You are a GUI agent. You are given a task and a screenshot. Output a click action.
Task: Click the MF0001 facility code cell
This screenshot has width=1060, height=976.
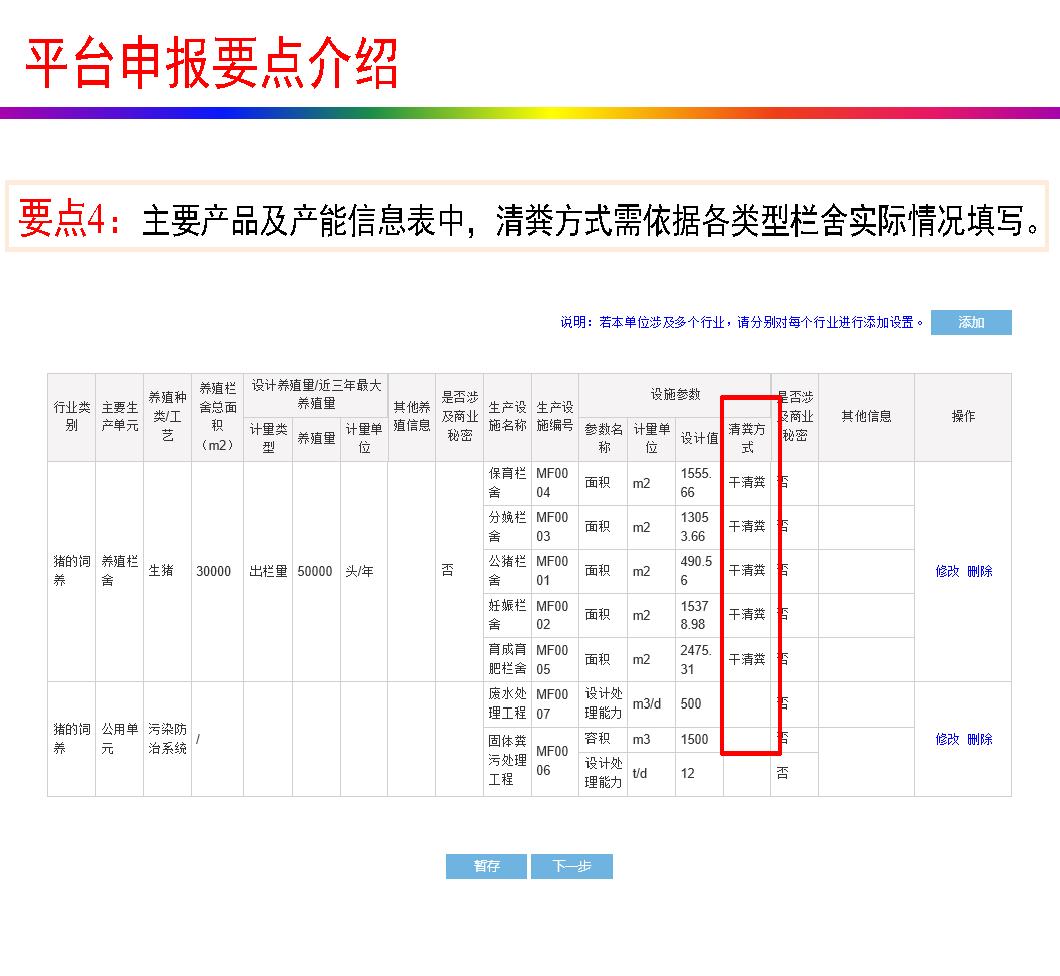pyautogui.click(x=551, y=571)
